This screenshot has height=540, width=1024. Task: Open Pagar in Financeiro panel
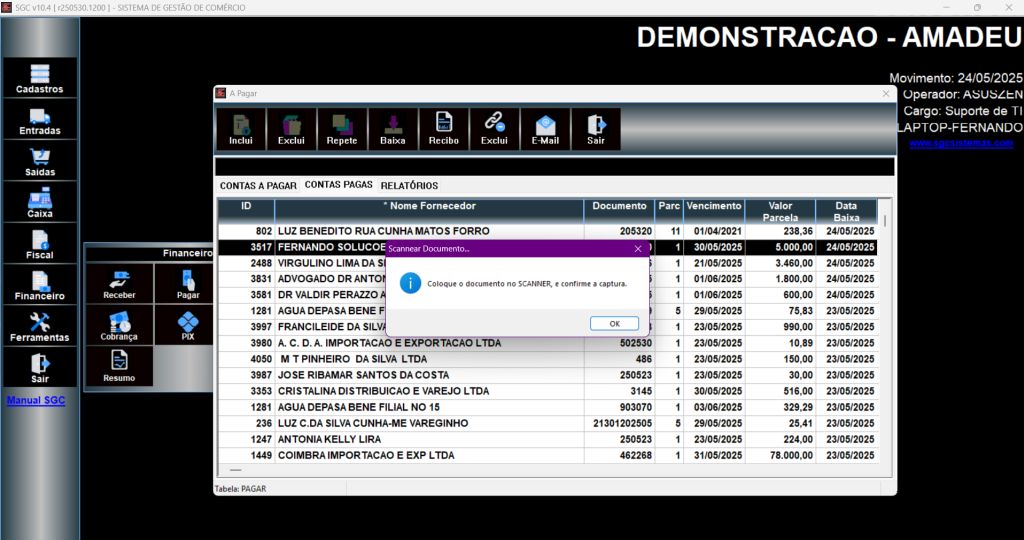[x=187, y=284]
